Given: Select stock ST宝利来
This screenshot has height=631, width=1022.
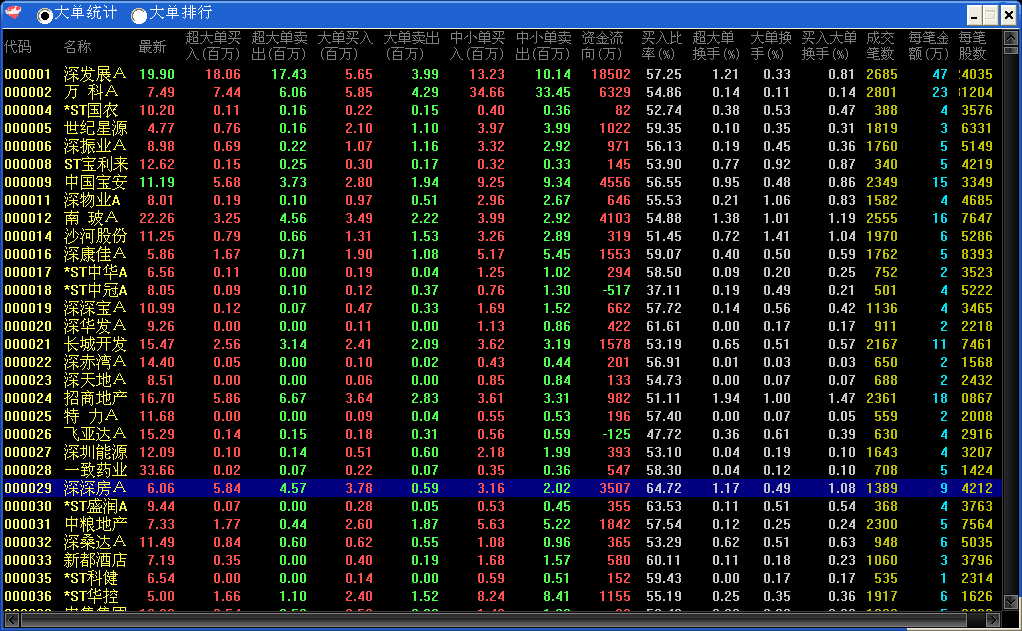Looking at the screenshot, I should coord(96,164).
